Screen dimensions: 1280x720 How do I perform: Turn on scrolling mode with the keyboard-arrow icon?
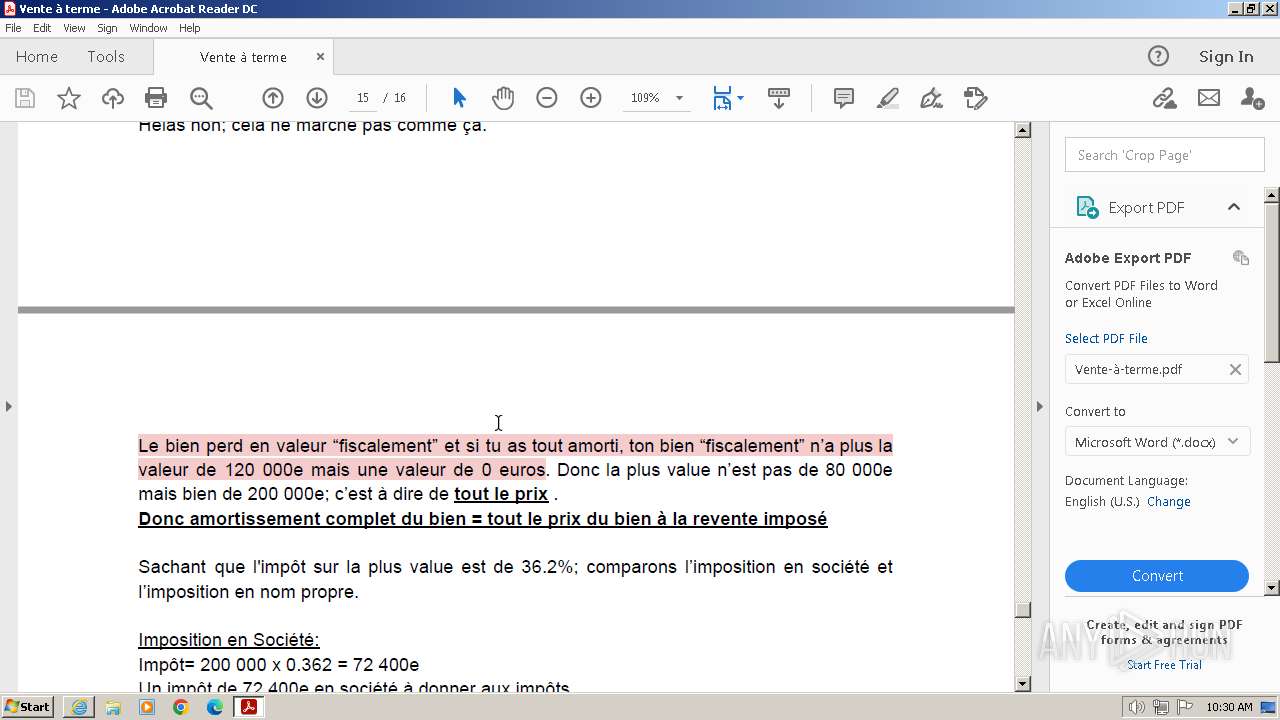pyautogui.click(x=779, y=98)
